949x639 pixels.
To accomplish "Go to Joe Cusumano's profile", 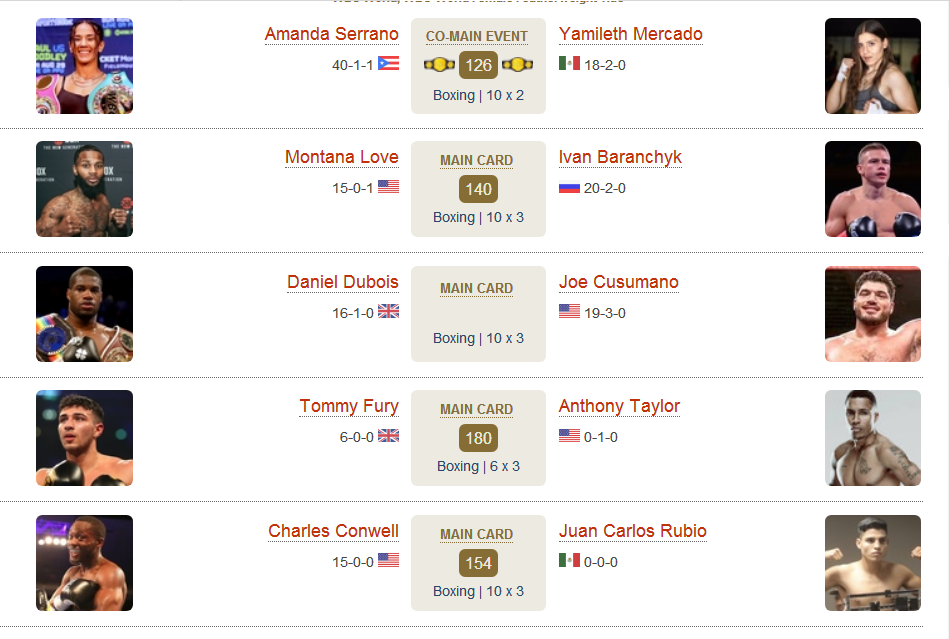I will click(619, 282).
